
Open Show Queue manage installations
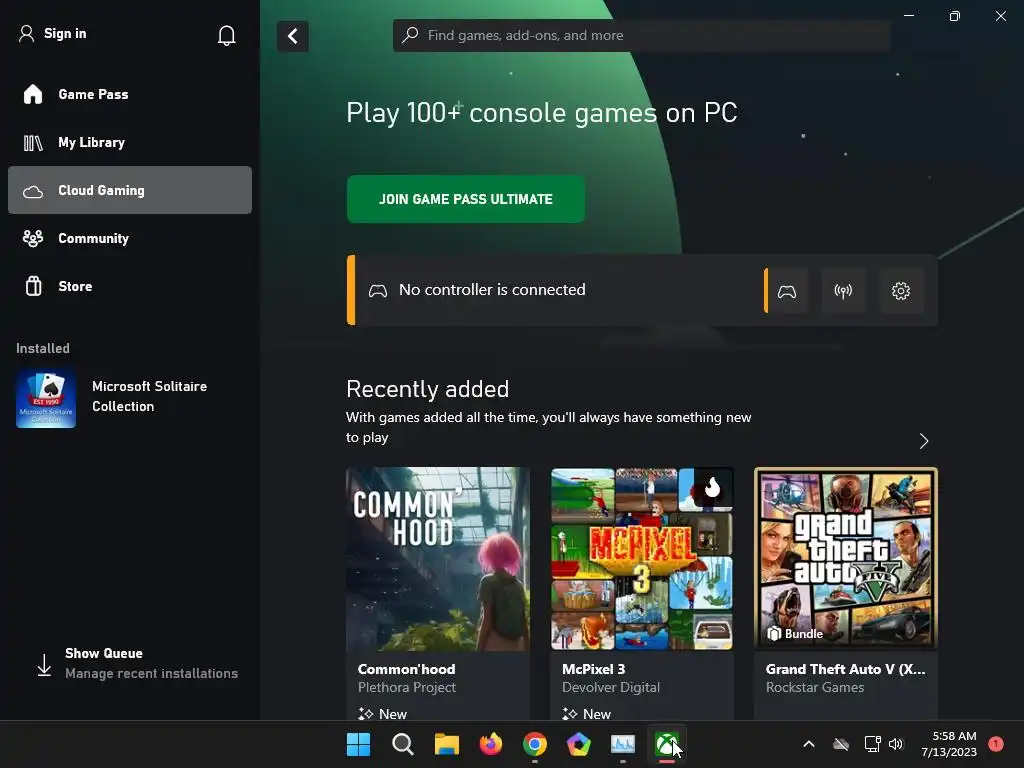pos(137,664)
